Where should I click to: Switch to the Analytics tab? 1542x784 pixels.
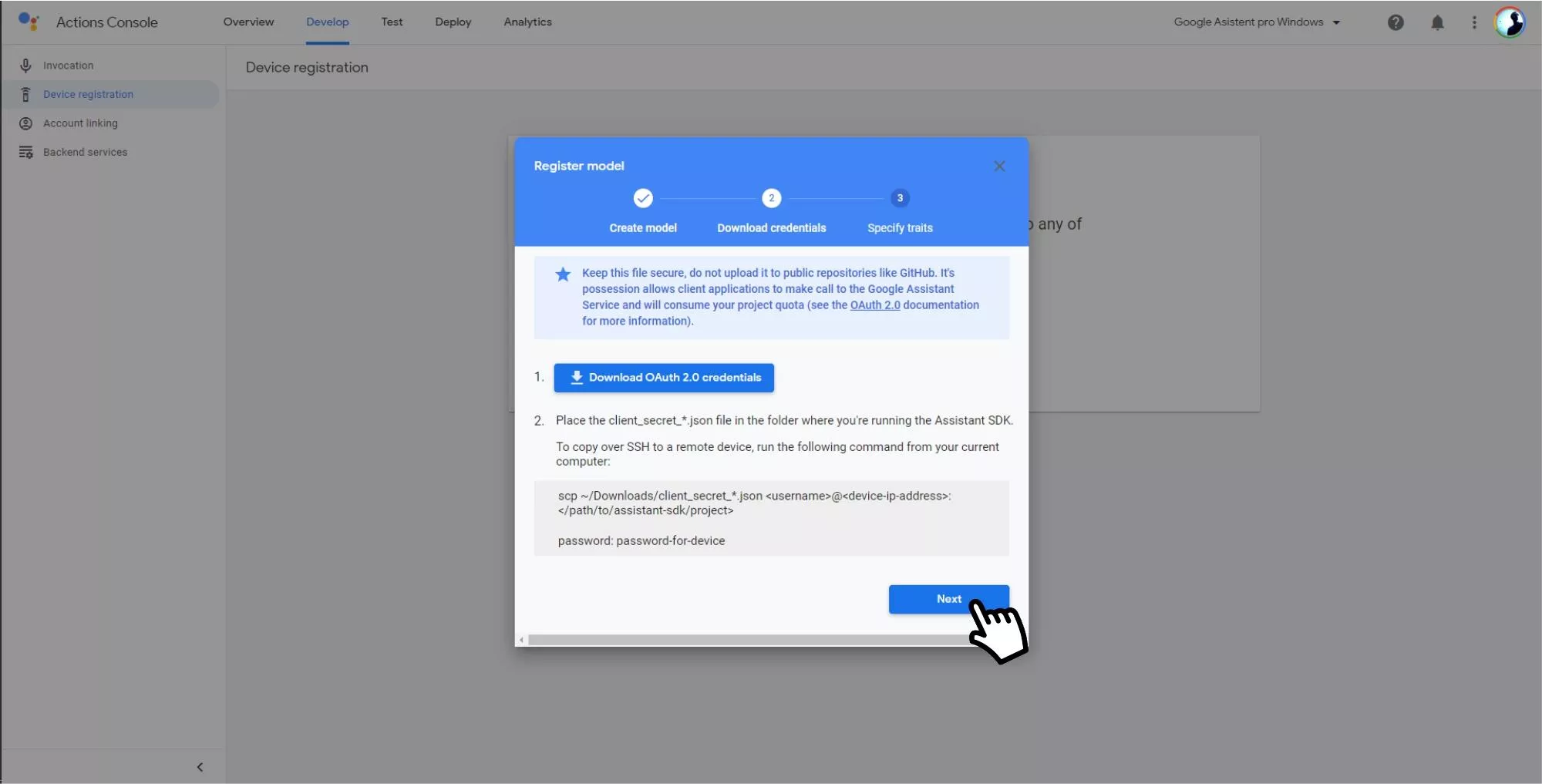tap(527, 22)
